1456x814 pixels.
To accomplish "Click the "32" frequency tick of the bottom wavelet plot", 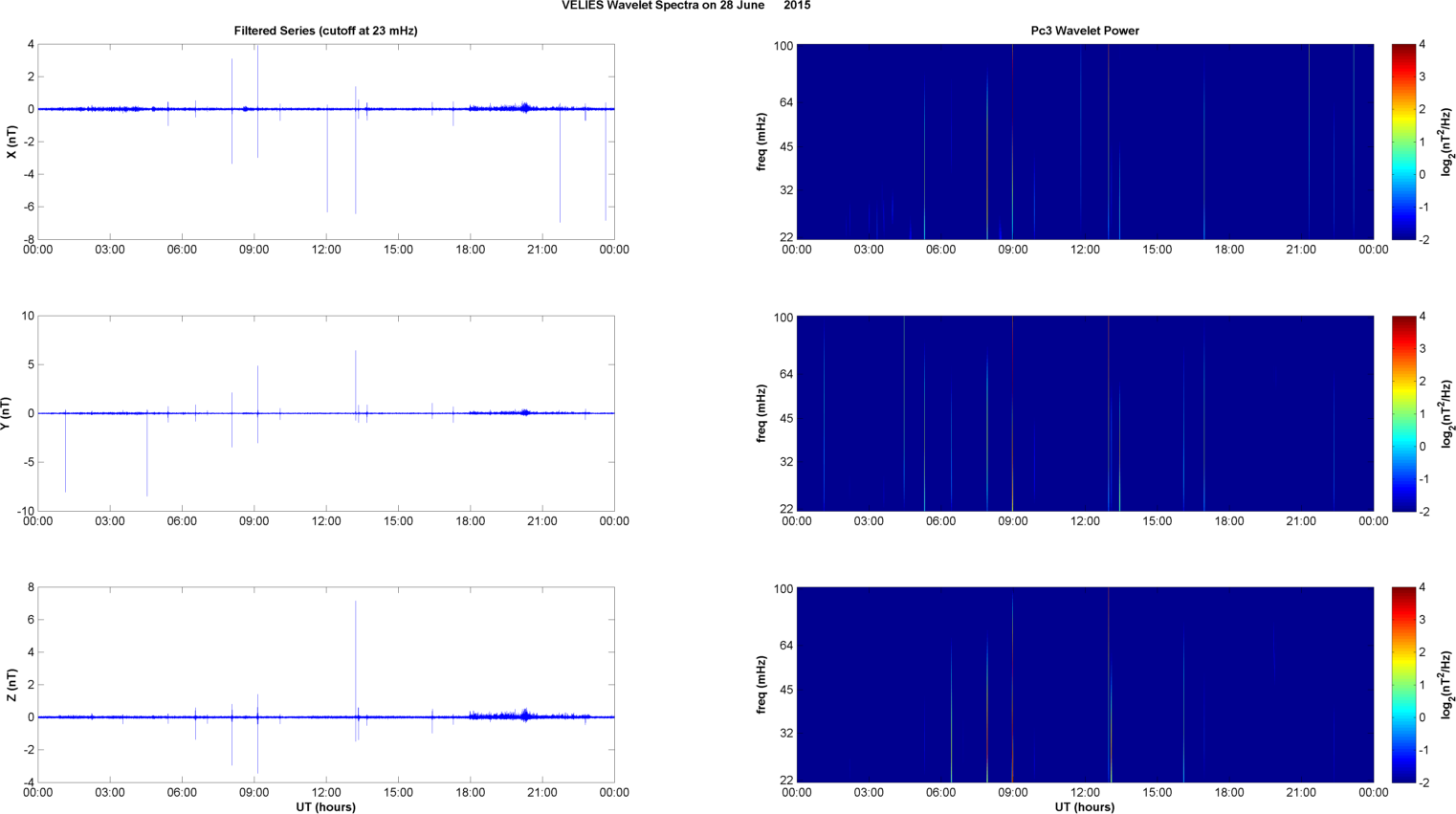I will tap(786, 733).
